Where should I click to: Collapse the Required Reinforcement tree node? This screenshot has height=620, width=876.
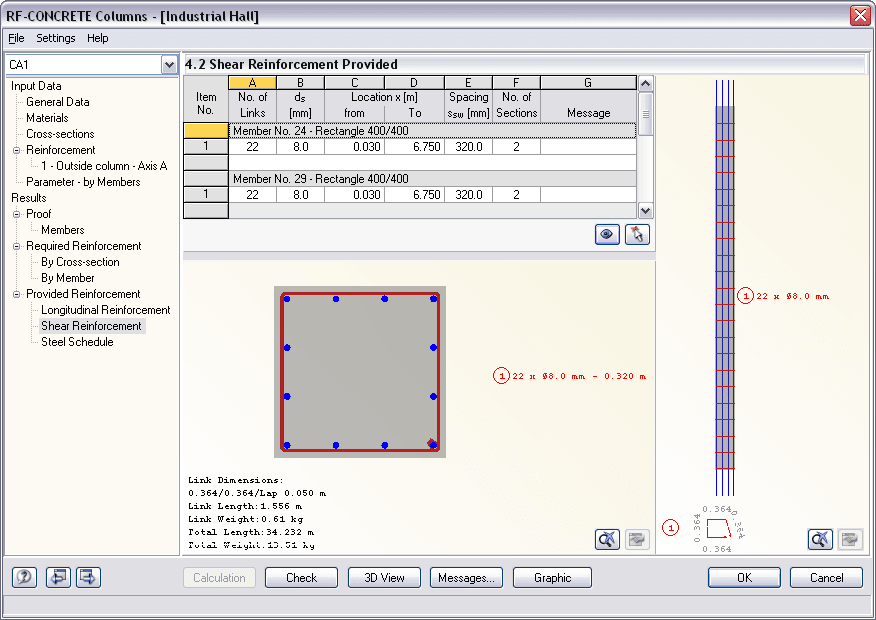tap(17, 246)
